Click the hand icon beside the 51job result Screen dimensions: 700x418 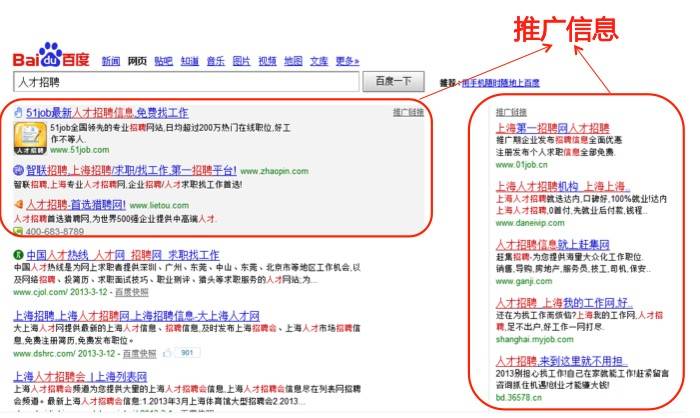coord(18,112)
